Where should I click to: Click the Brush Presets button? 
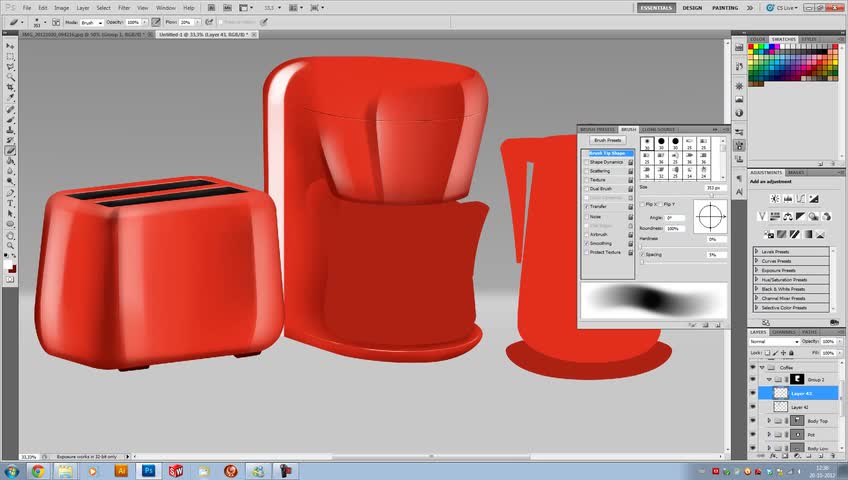[x=607, y=140]
